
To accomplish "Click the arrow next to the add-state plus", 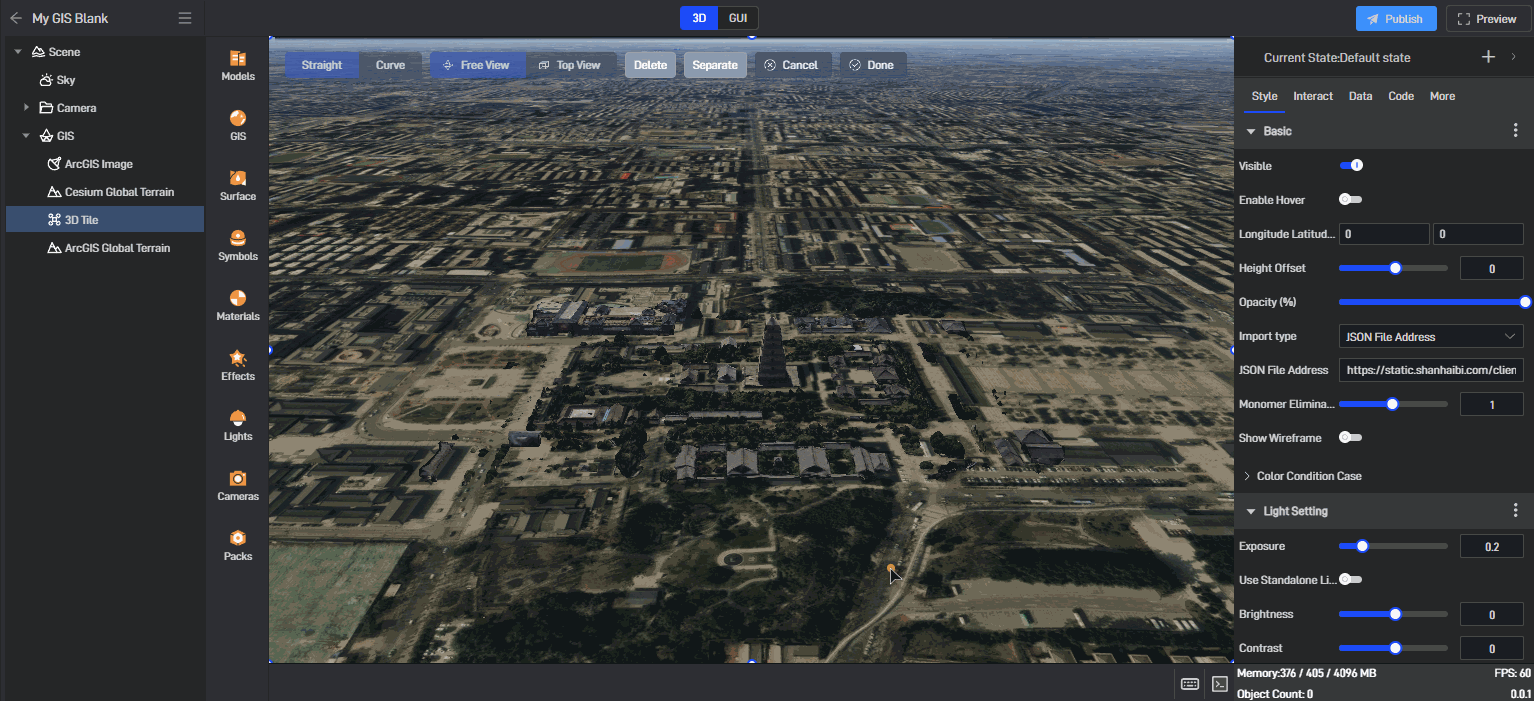I will click(x=1513, y=57).
